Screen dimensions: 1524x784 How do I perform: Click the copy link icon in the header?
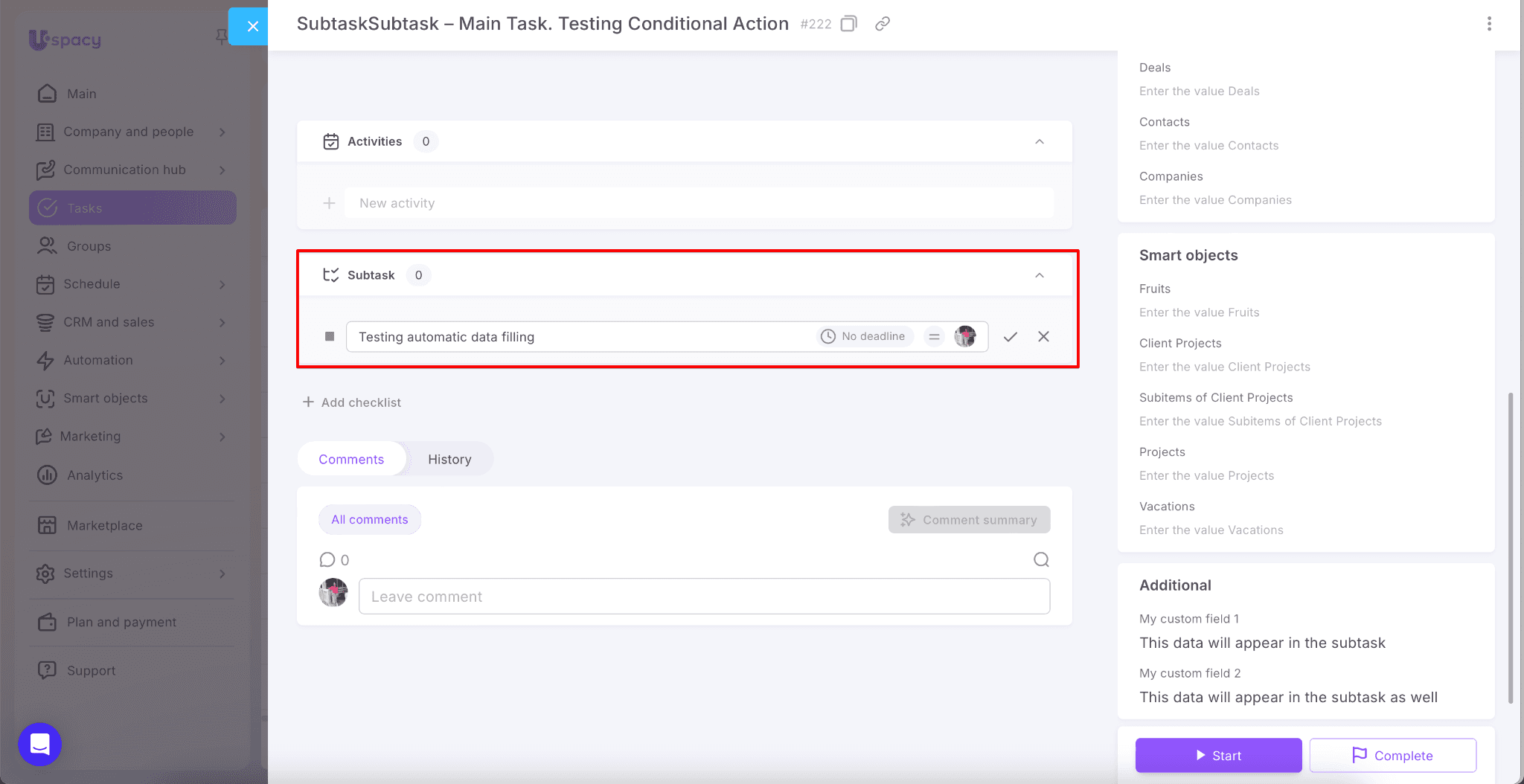coord(883,24)
